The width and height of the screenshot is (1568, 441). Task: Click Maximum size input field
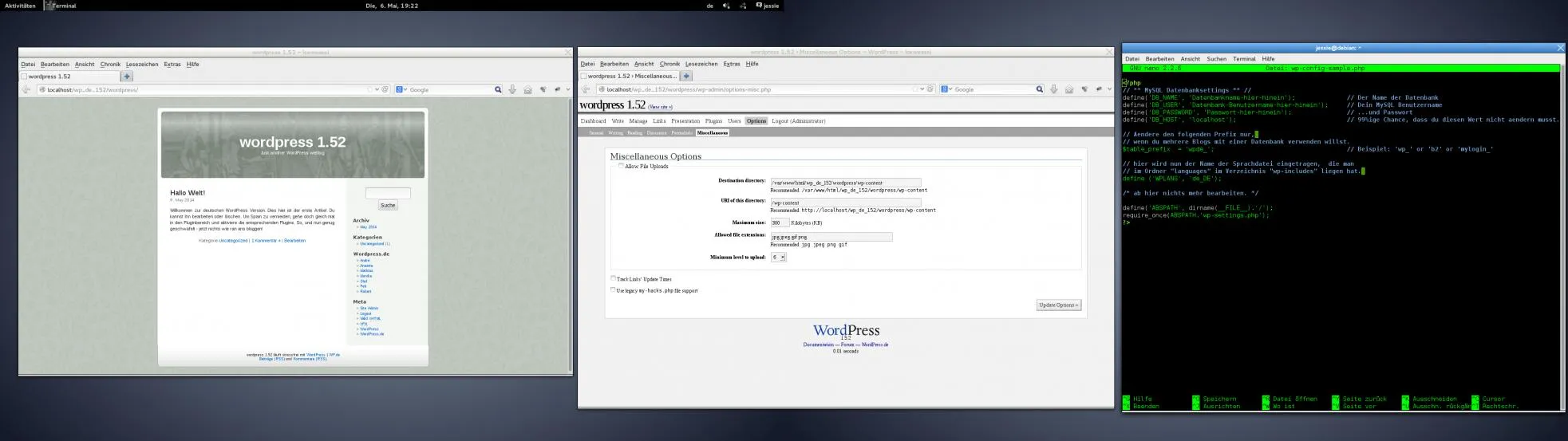[780, 222]
